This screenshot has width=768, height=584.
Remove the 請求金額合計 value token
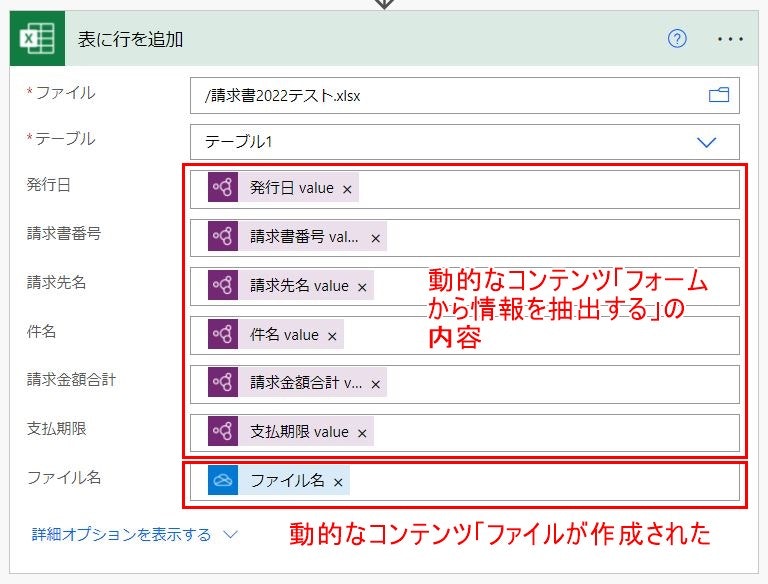pos(376,384)
